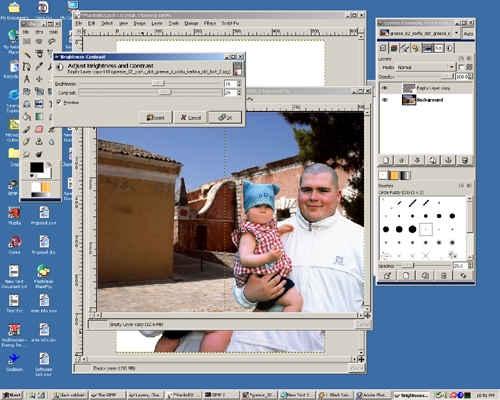Toggle Keep Transparency checkbox beside Mode
Screen dimensions: 500x400
pos(461,67)
